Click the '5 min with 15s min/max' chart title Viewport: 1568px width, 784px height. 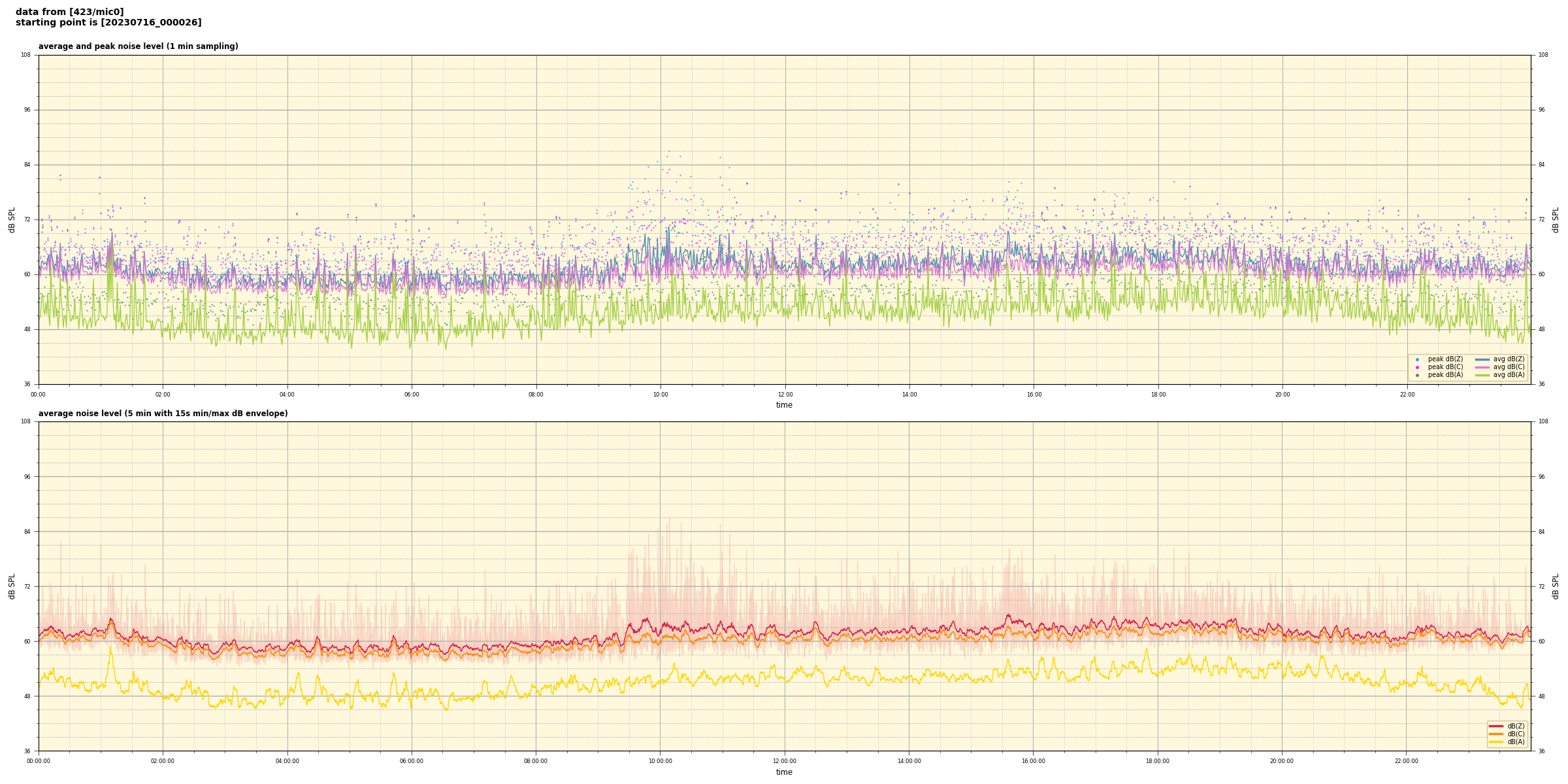pos(163,414)
